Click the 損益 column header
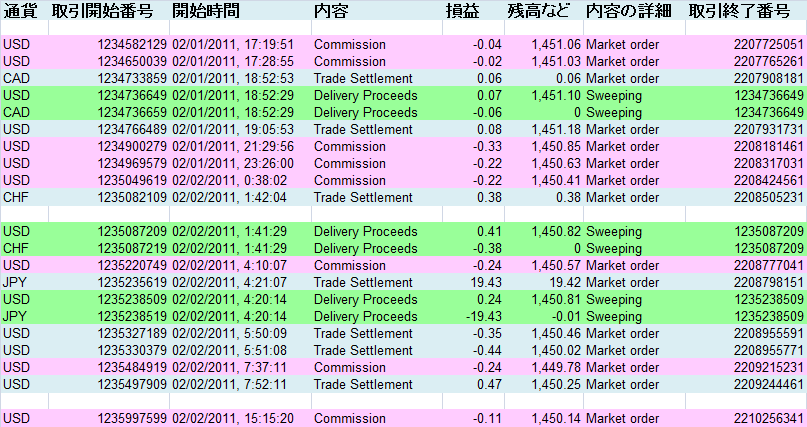Image resolution: width=807 pixels, height=427 pixels. (x=462, y=12)
